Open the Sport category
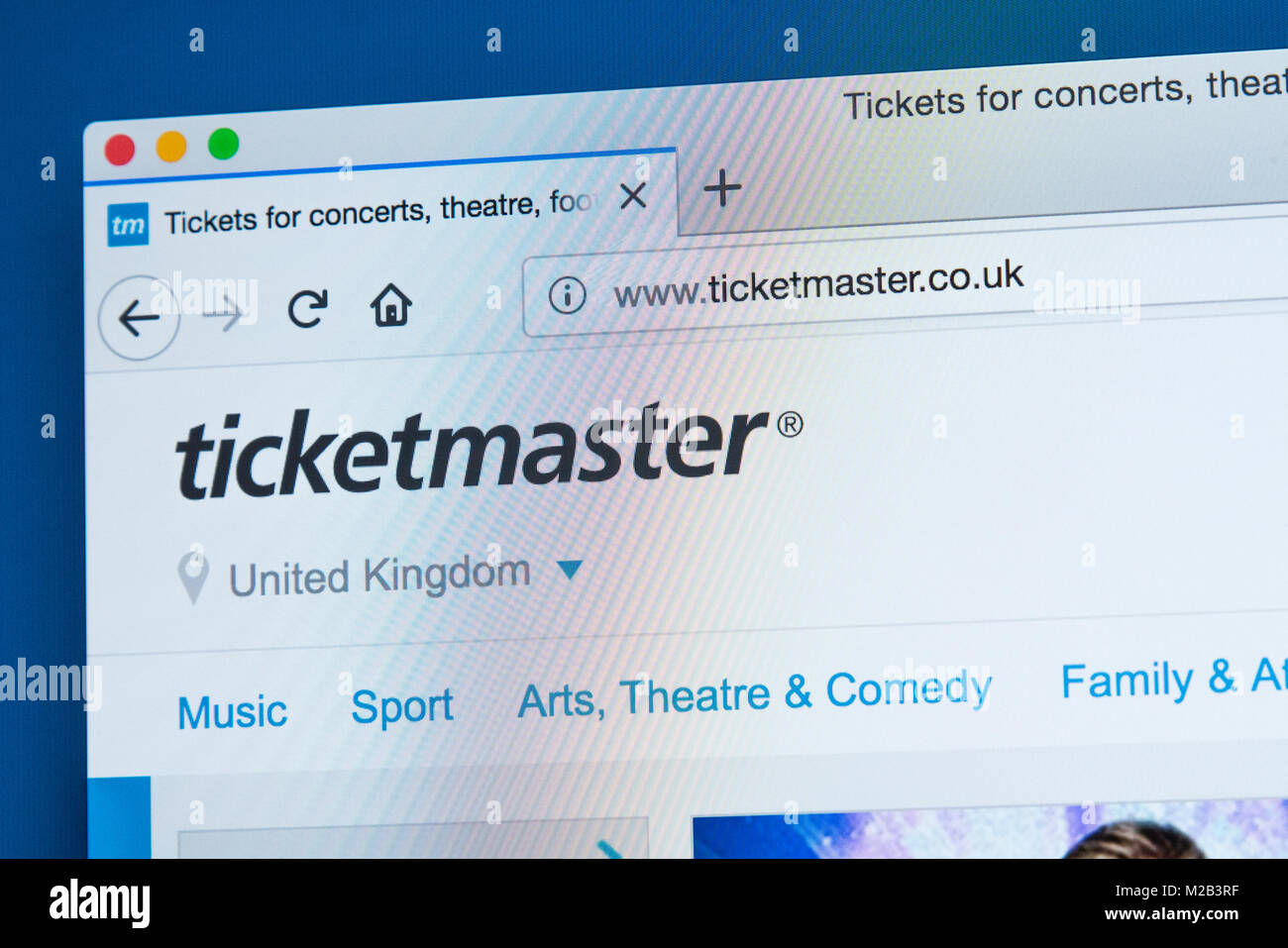The image size is (1288, 948). click(401, 707)
